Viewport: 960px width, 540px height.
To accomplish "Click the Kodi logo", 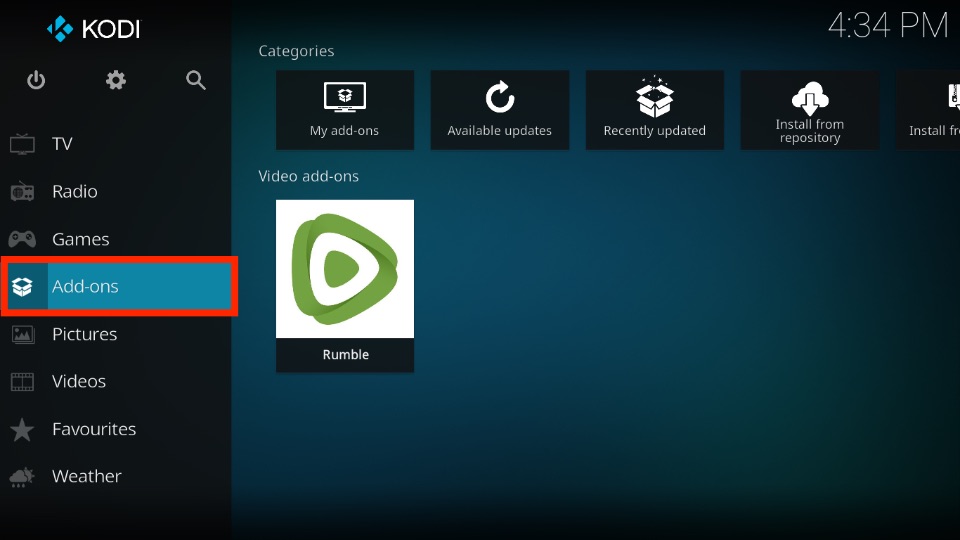I will coord(94,29).
